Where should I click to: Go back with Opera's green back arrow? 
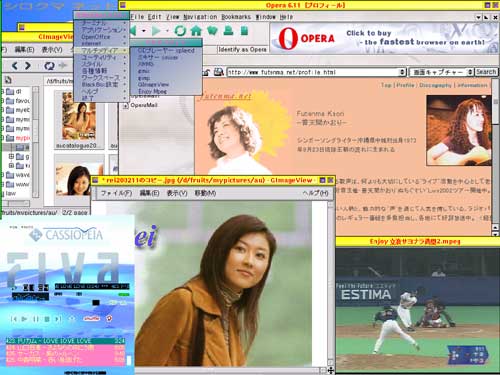tap(133, 31)
